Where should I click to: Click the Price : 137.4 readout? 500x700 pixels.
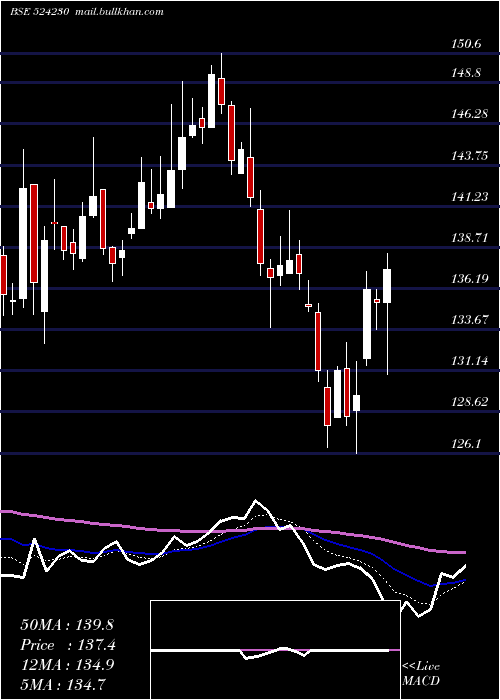tap(68, 645)
